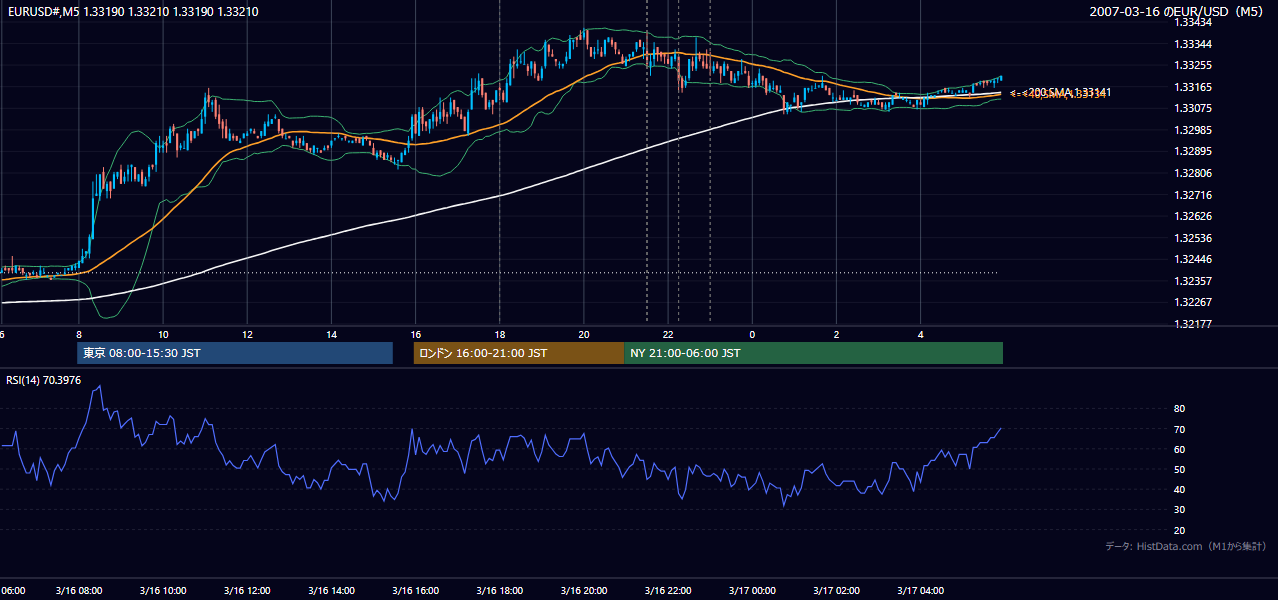Click price axis value 1.32177
1278x600 pixels.
pyautogui.click(x=1192, y=324)
